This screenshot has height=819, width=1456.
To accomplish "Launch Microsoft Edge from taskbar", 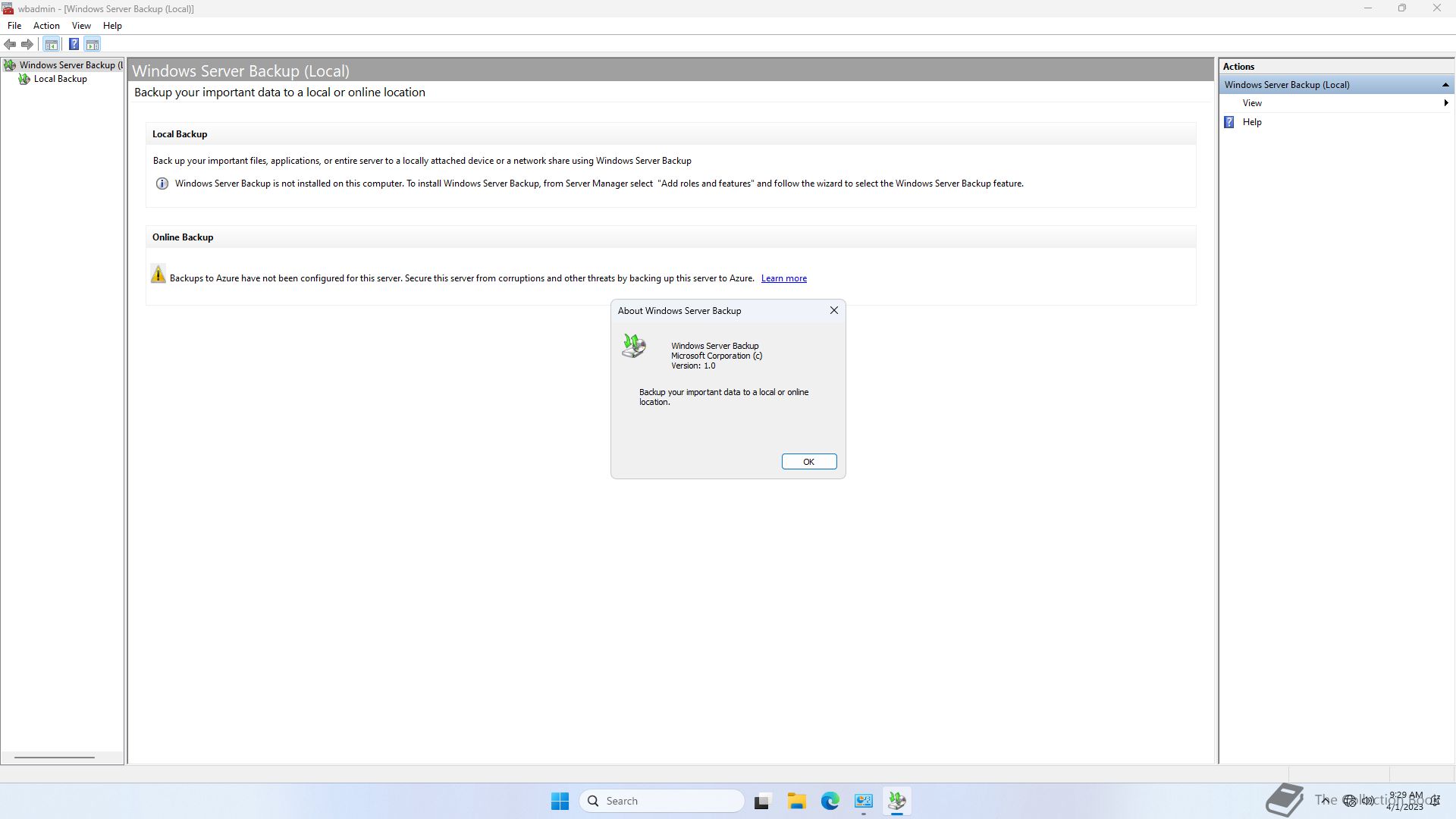I will (830, 801).
